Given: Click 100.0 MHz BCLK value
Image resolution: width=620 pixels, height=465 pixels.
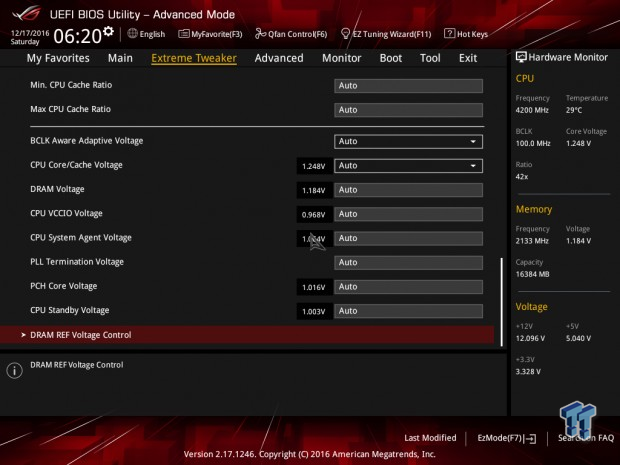Looking at the screenshot, I should click(533, 144).
